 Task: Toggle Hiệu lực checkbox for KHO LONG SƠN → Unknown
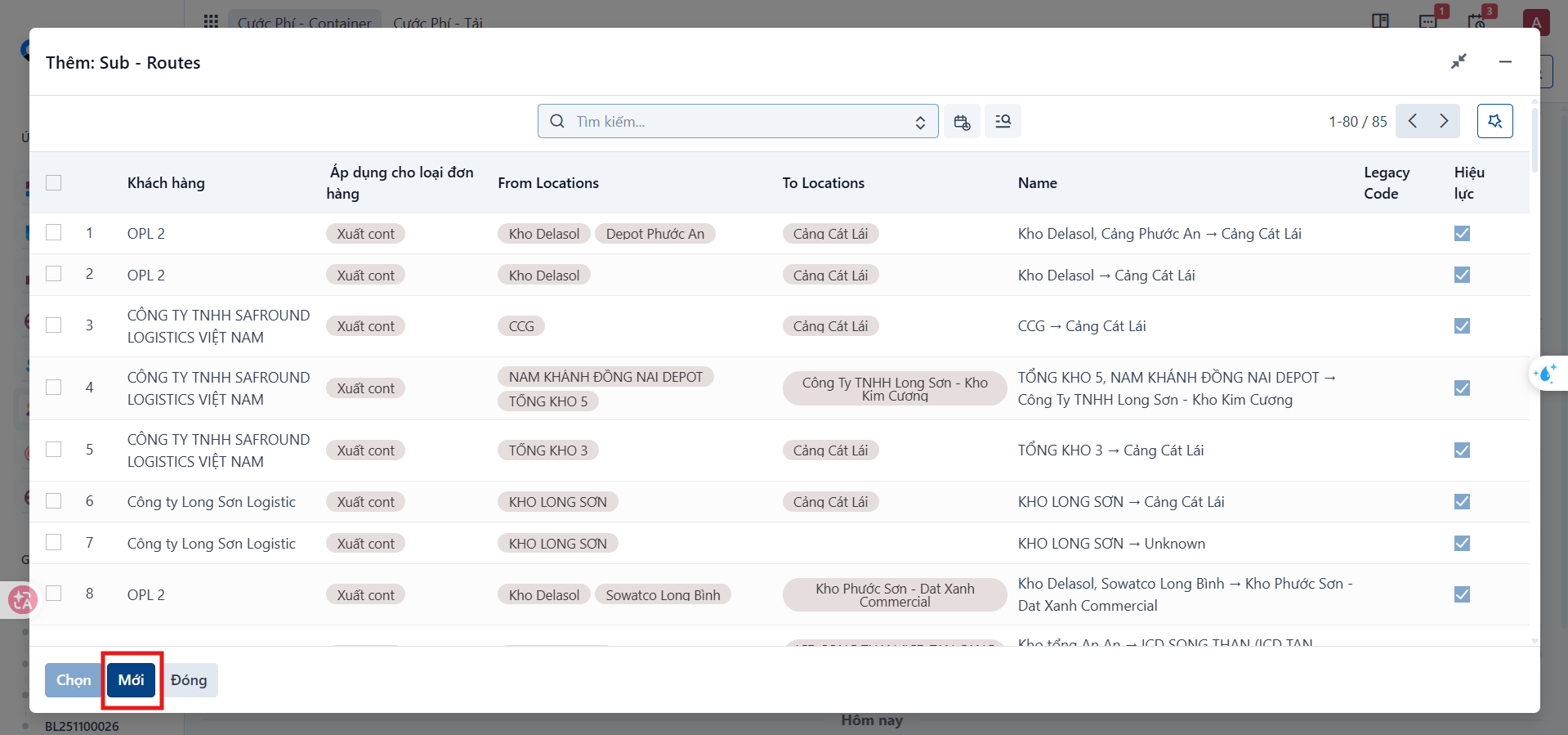tap(1462, 543)
